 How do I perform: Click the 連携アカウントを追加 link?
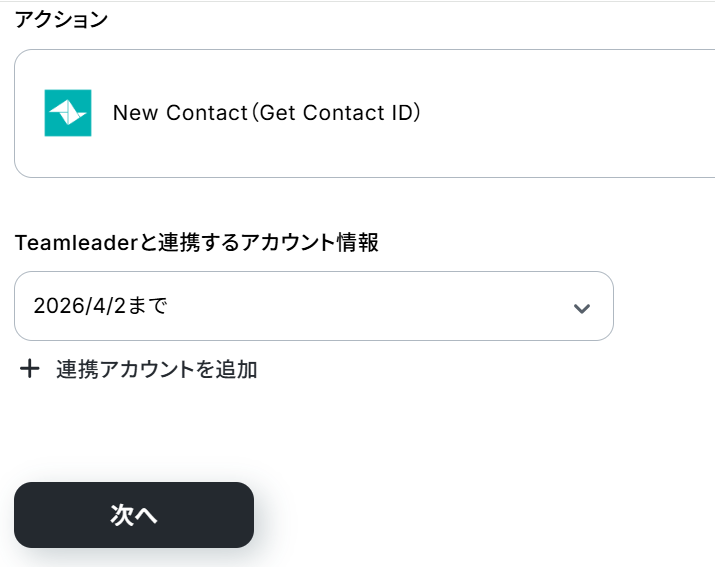pos(157,370)
